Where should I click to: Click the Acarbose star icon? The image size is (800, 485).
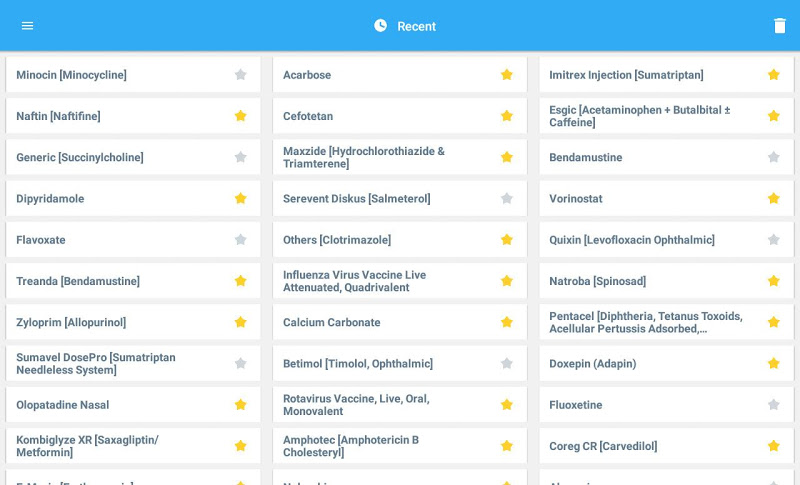point(507,74)
